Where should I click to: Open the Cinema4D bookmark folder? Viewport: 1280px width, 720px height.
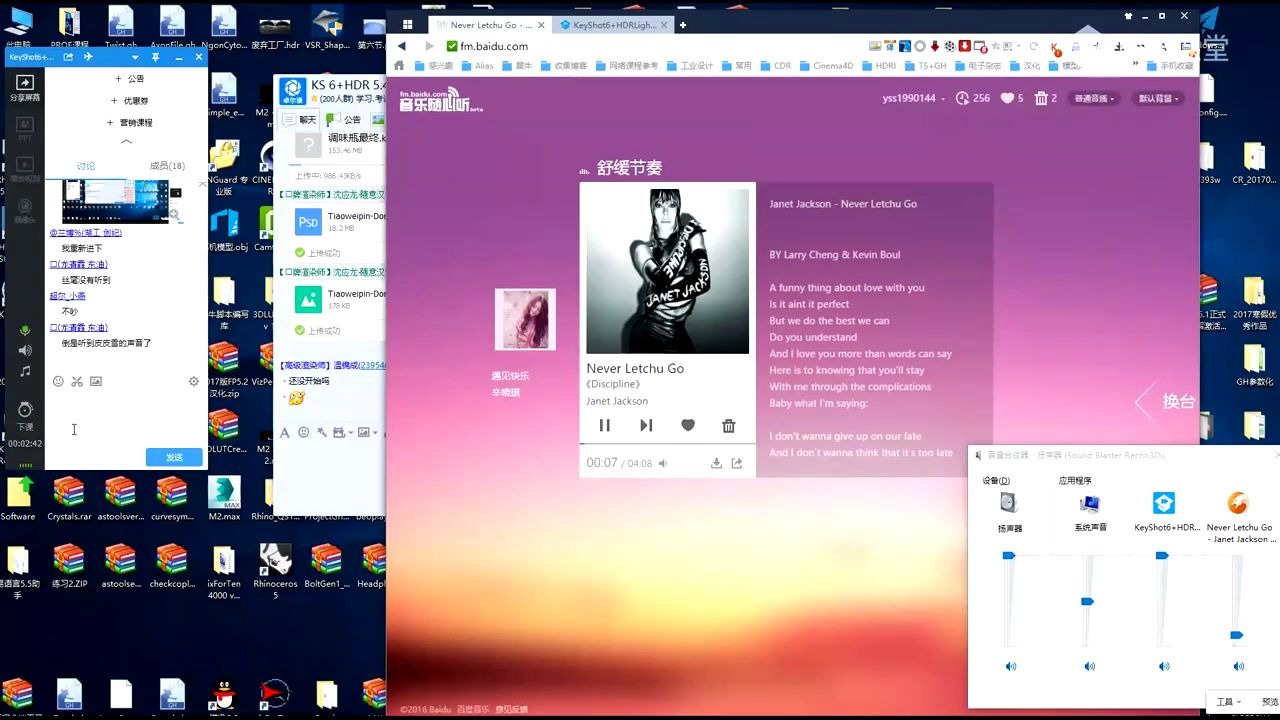(x=825, y=66)
